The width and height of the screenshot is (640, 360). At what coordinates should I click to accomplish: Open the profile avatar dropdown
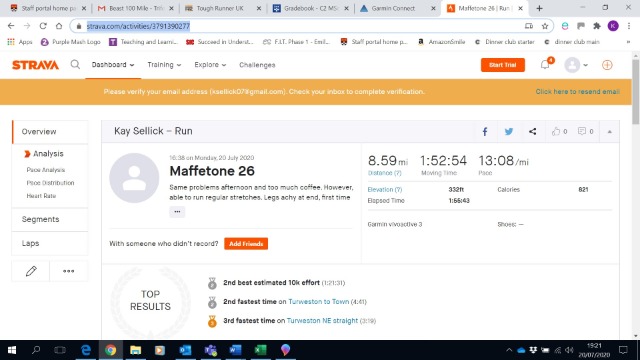click(576, 65)
